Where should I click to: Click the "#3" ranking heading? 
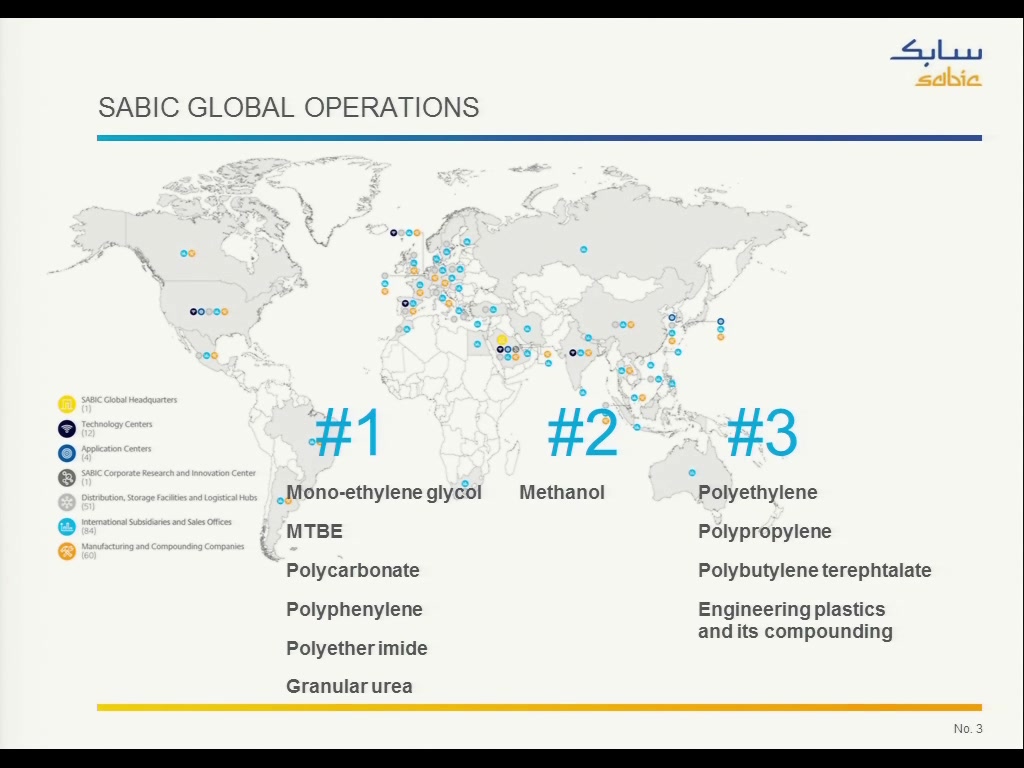[762, 432]
